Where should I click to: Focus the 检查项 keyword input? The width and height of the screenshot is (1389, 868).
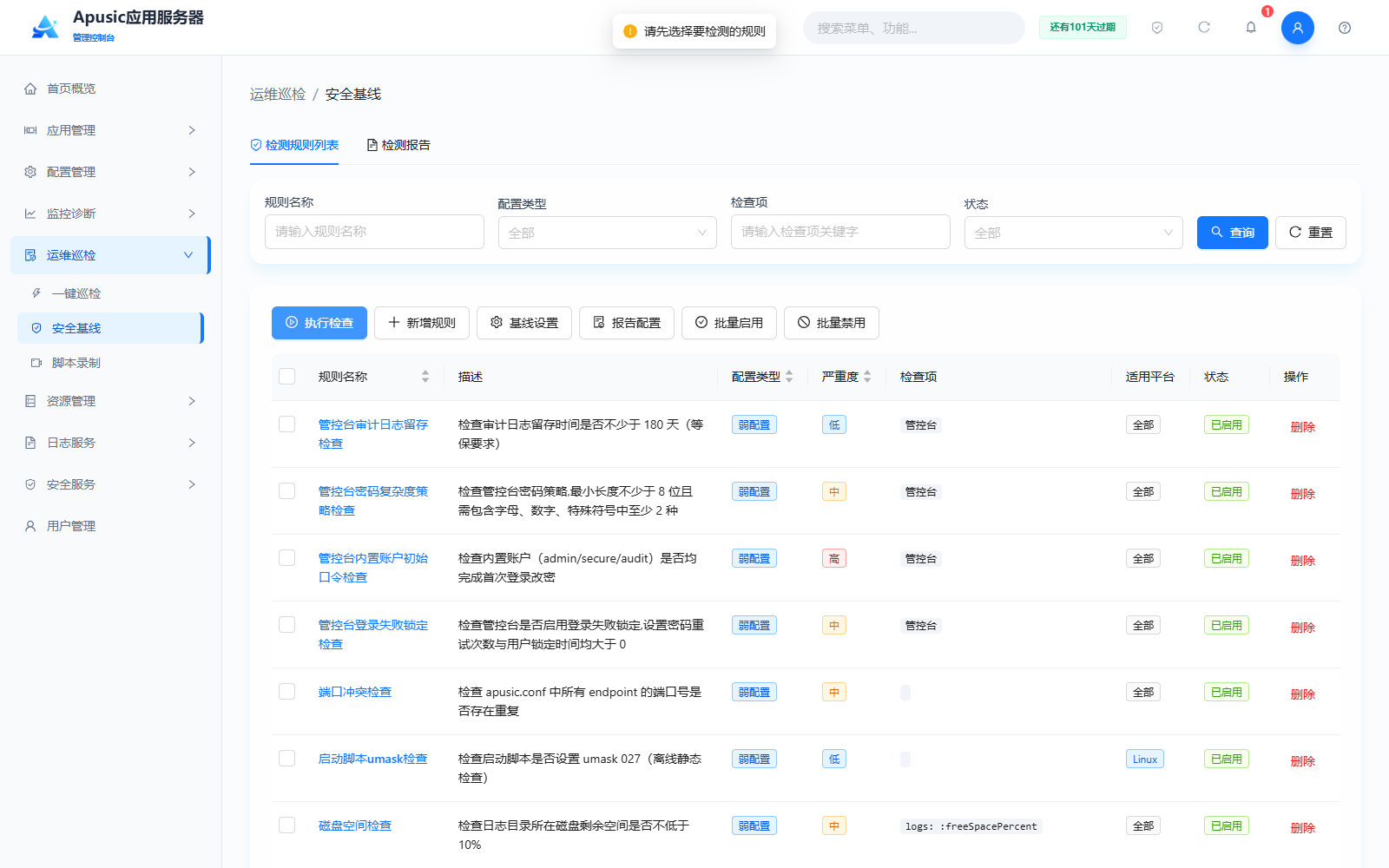pyautogui.click(x=840, y=232)
